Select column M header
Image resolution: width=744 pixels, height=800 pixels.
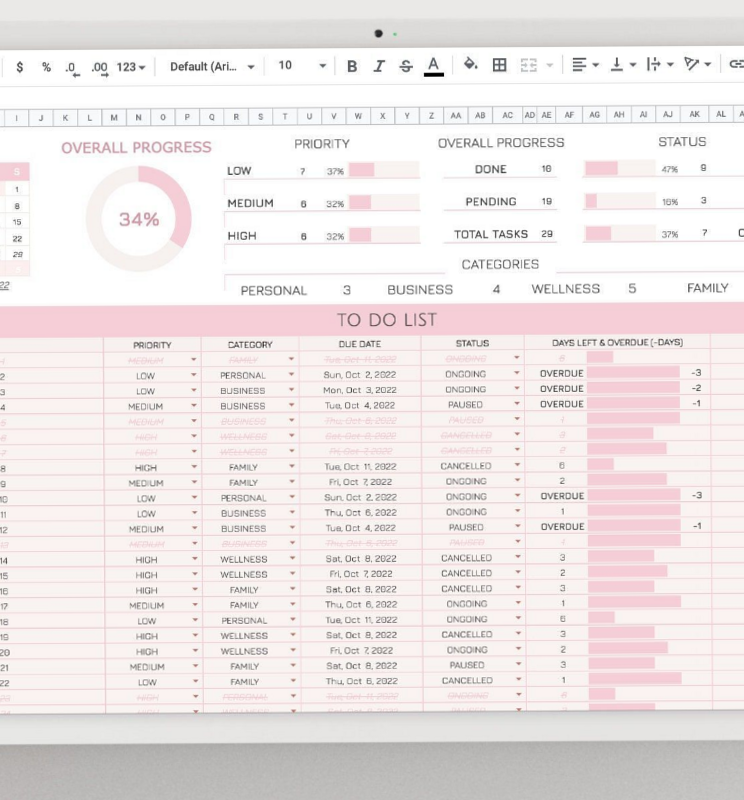pyautogui.click(x=114, y=117)
